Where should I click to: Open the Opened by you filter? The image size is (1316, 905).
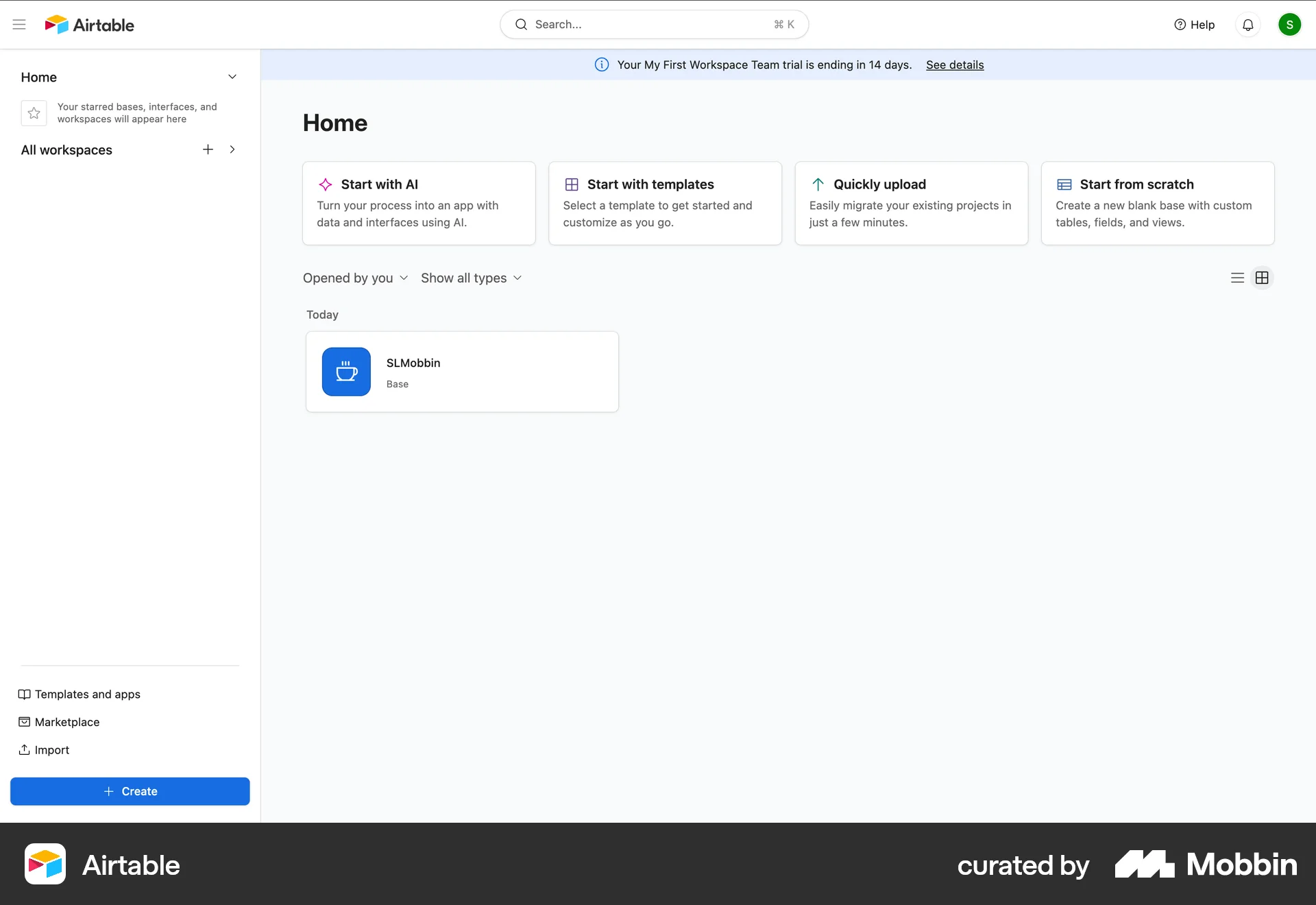click(355, 278)
